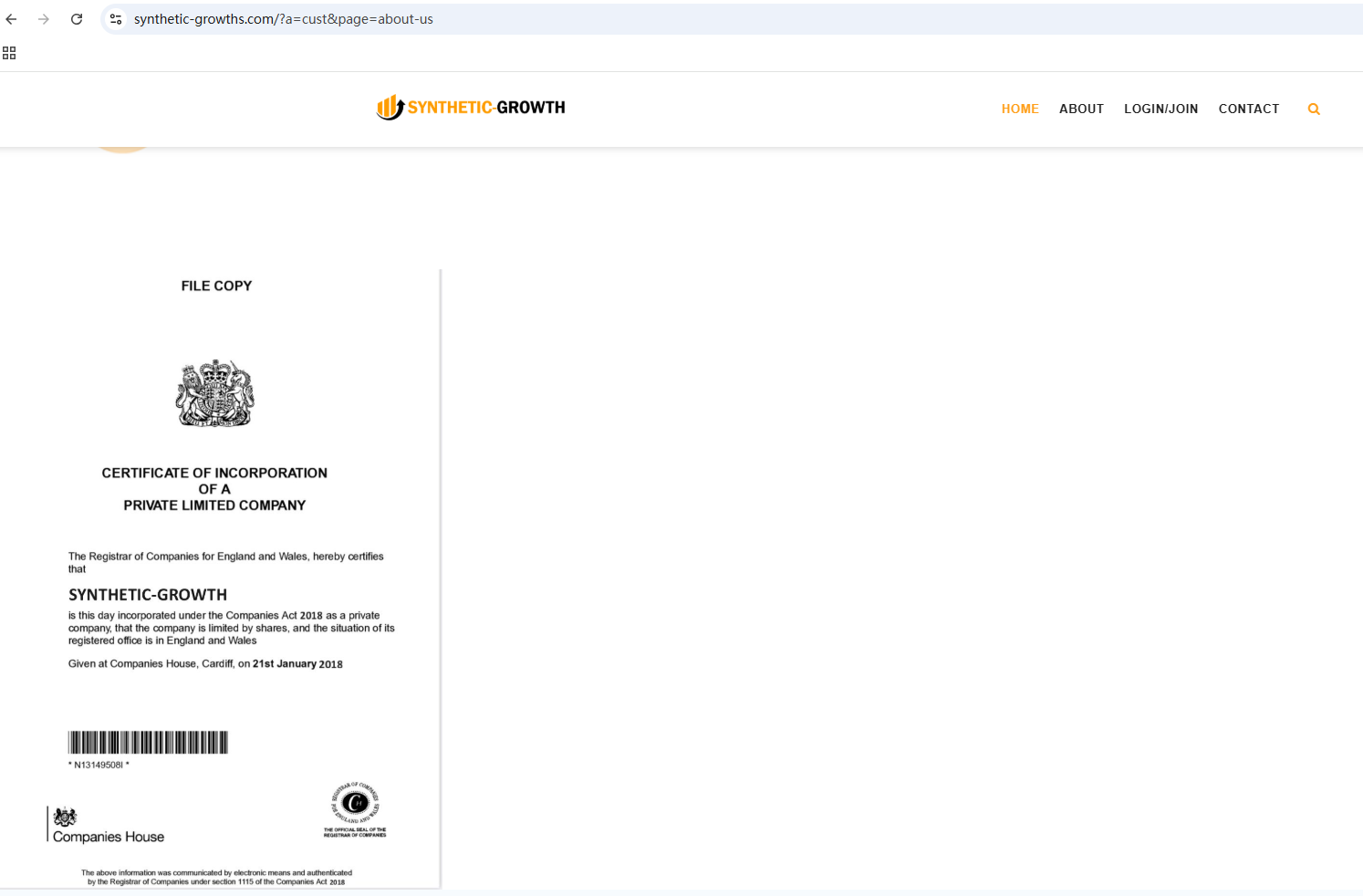Click the Companies House logo on certificate
The image size is (1363, 896).
coord(107,825)
